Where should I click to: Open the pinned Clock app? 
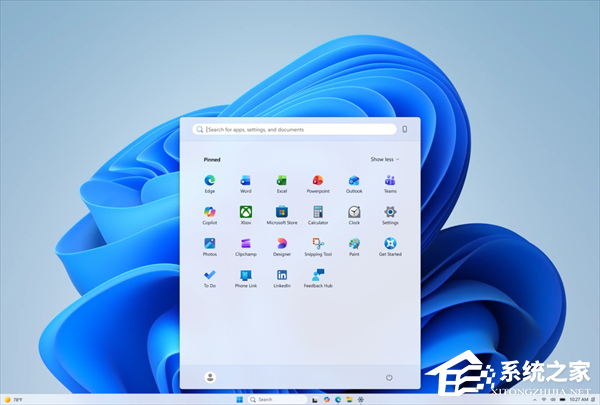[354, 215]
